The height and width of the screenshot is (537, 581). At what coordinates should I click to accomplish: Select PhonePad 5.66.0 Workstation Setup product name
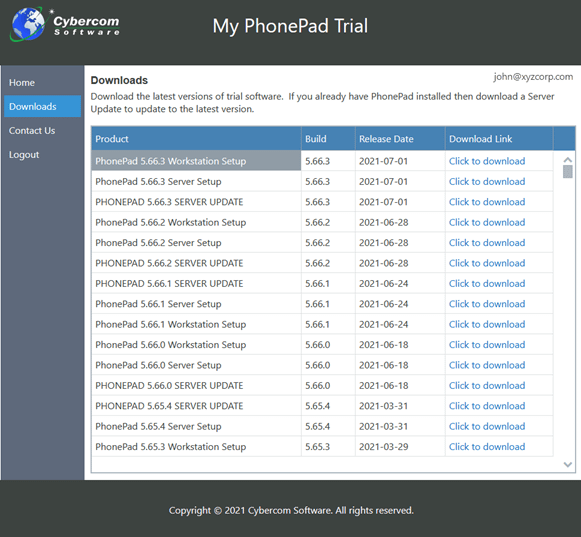tap(170, 345)
